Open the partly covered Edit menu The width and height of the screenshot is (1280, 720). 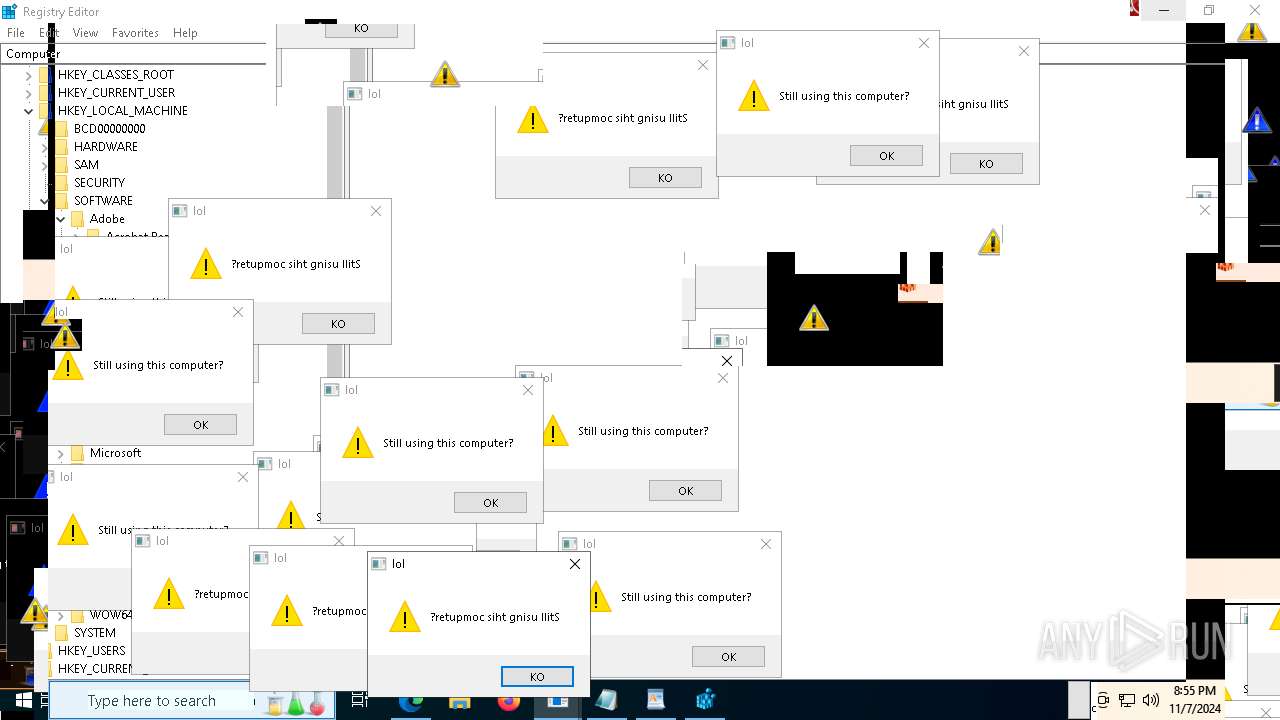click(x=49, y=33)
